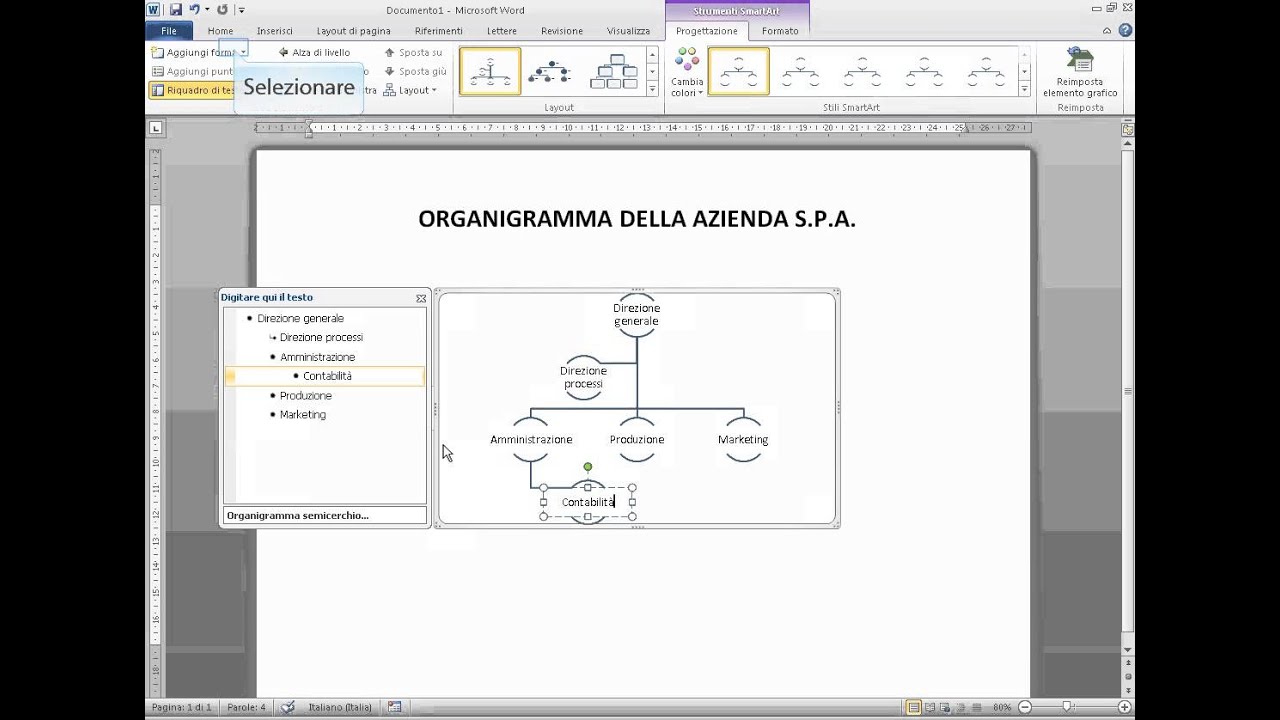This screenshot has width=1280, height=720.
Task: Select Direzione processi in text pane
Action: click(x=321, y=337)
